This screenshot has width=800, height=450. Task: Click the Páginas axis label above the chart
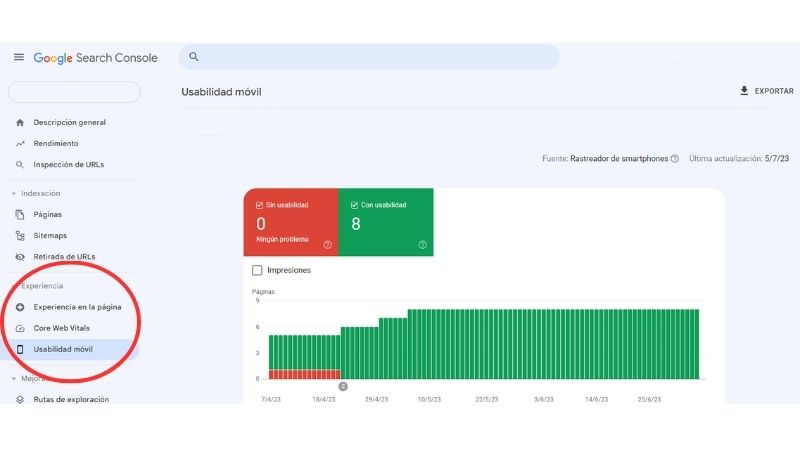click(x=263, y=292)
